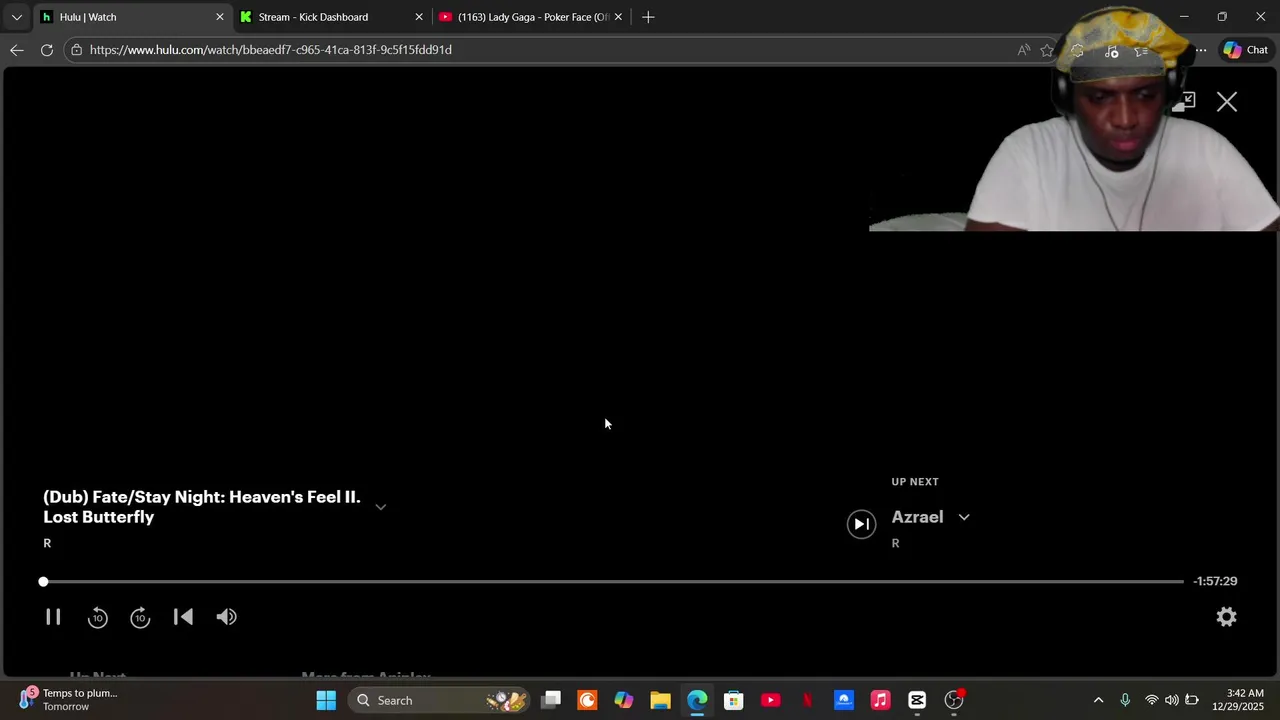Close the Hulu video player X
The height and width of the screenshot is (720, 1280).
click(1227, 102)
